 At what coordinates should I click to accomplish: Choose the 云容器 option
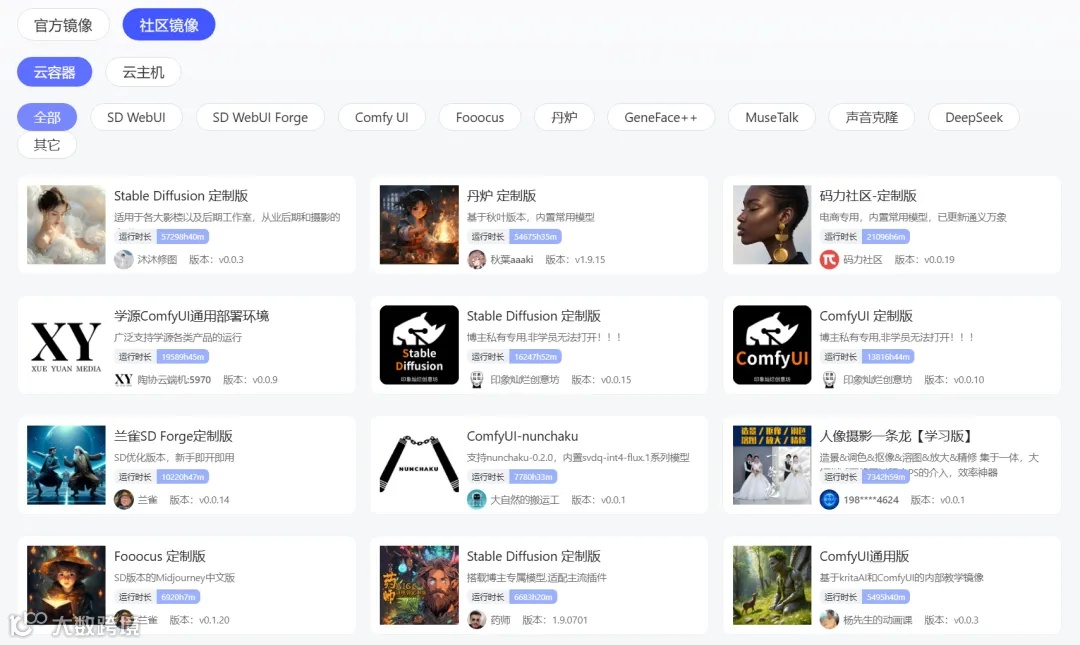54,72
